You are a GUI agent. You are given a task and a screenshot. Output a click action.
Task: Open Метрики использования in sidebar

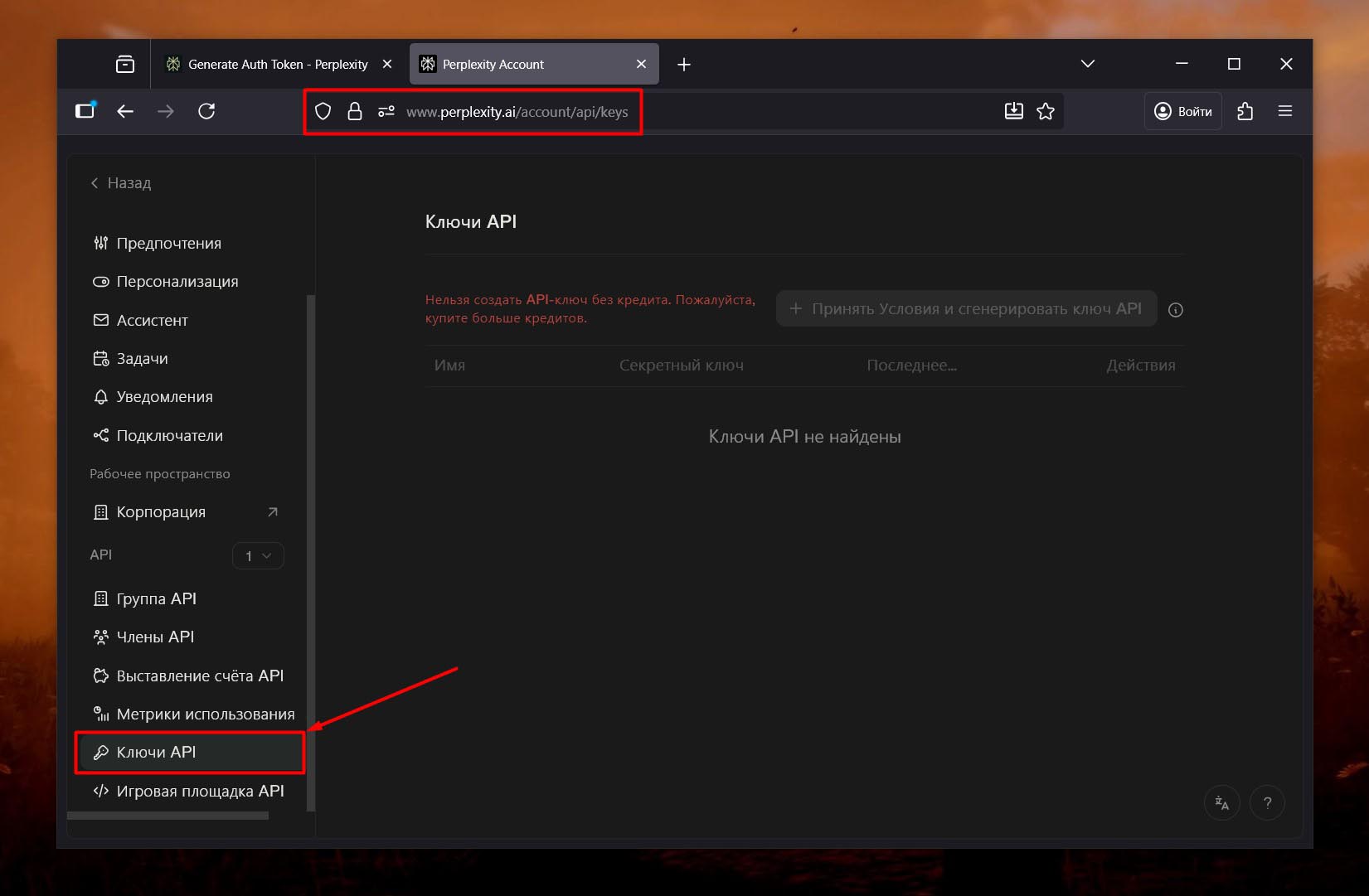tap(205, 714)
